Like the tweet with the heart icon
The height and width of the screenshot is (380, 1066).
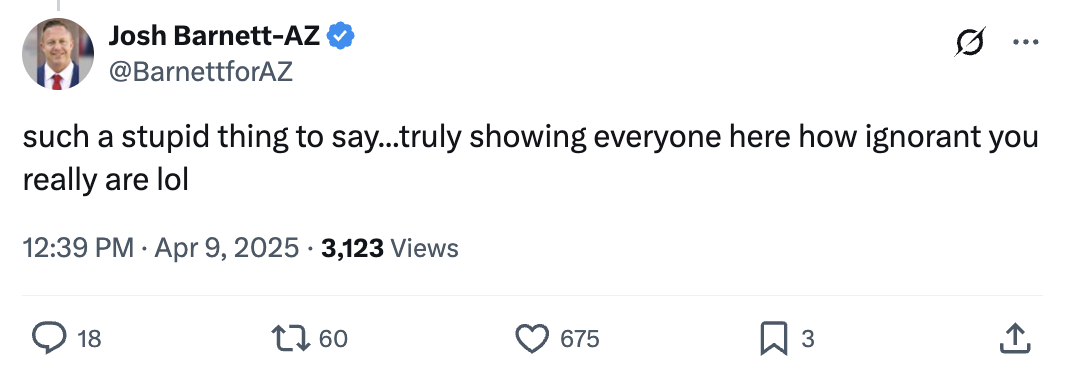coord(532,338)
